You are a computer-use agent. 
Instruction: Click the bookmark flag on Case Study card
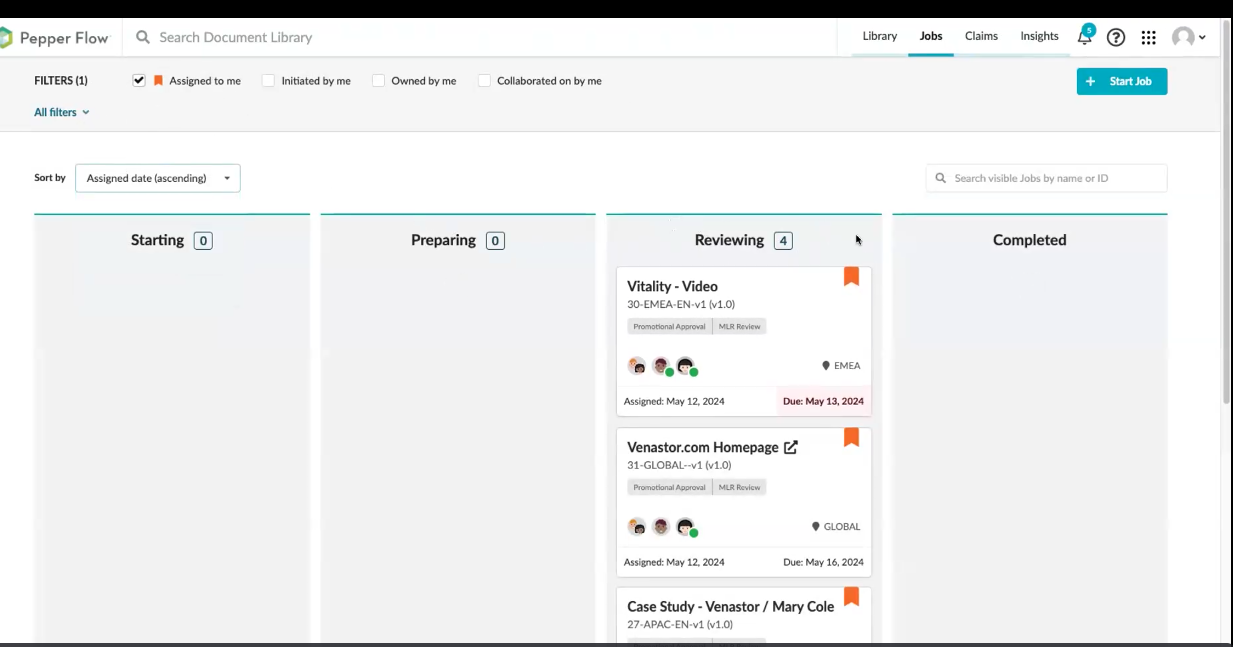851,596
